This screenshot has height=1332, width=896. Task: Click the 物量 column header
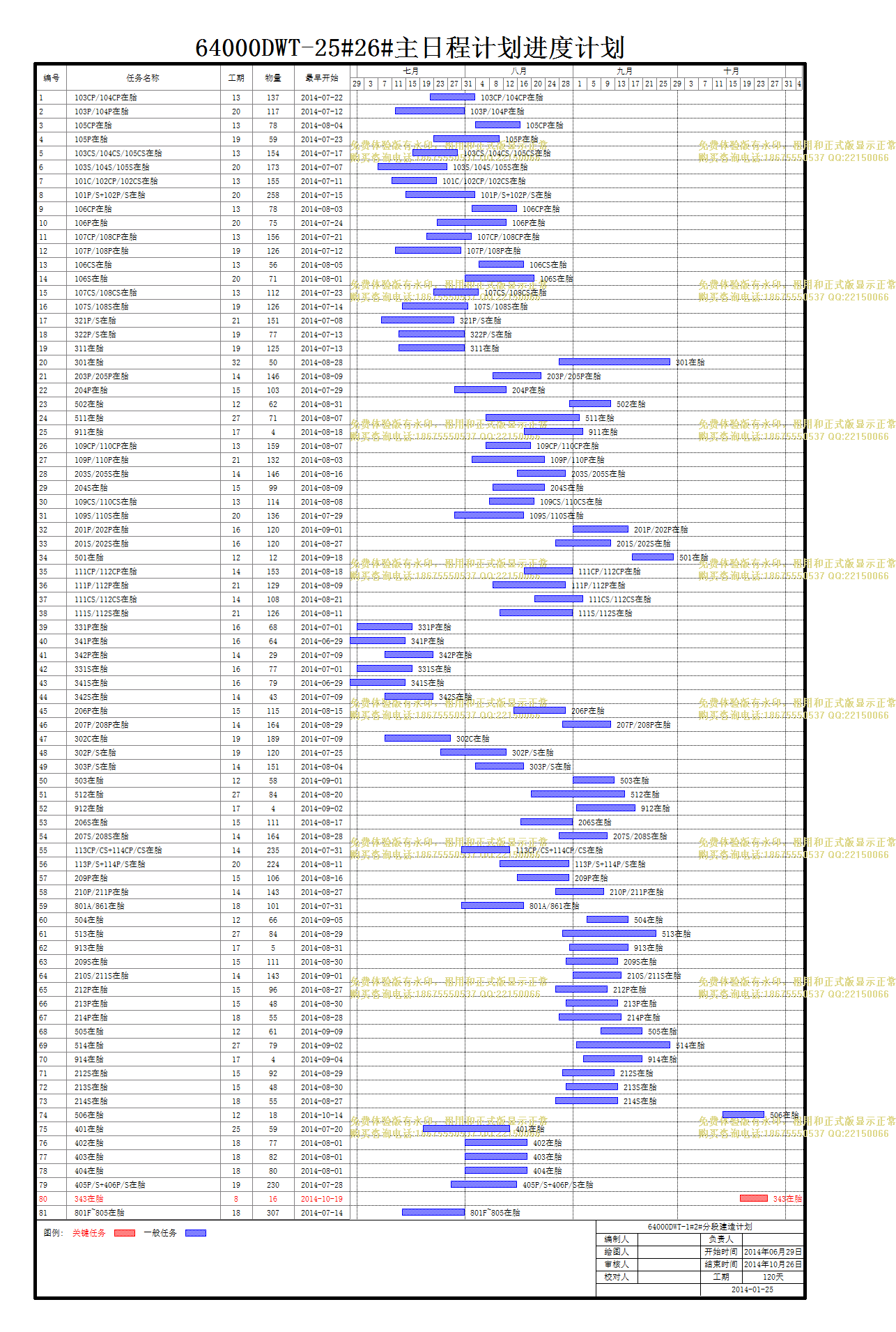[x=273, y=78]
